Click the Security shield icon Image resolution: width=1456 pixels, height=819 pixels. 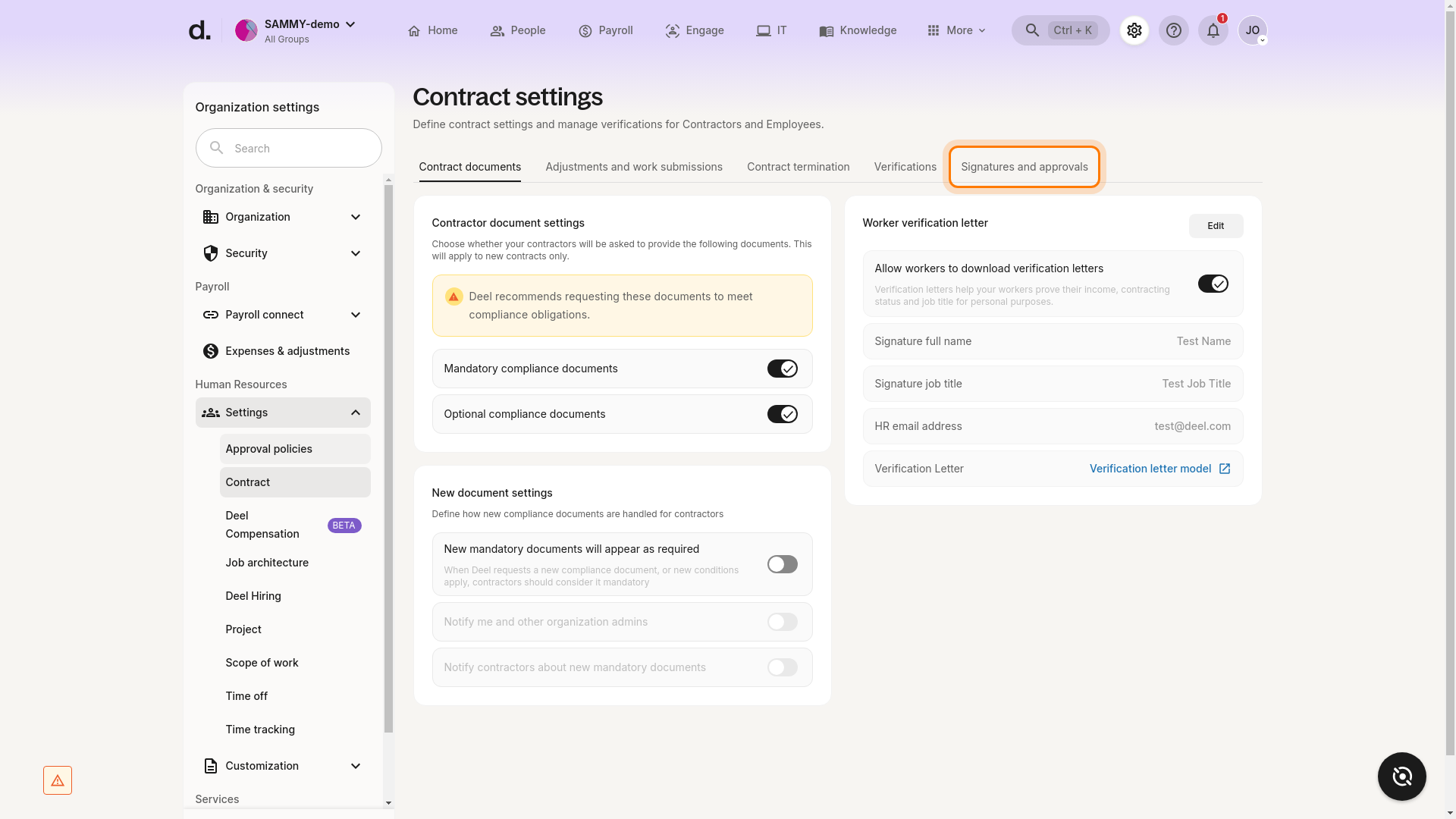pos(211,253)
